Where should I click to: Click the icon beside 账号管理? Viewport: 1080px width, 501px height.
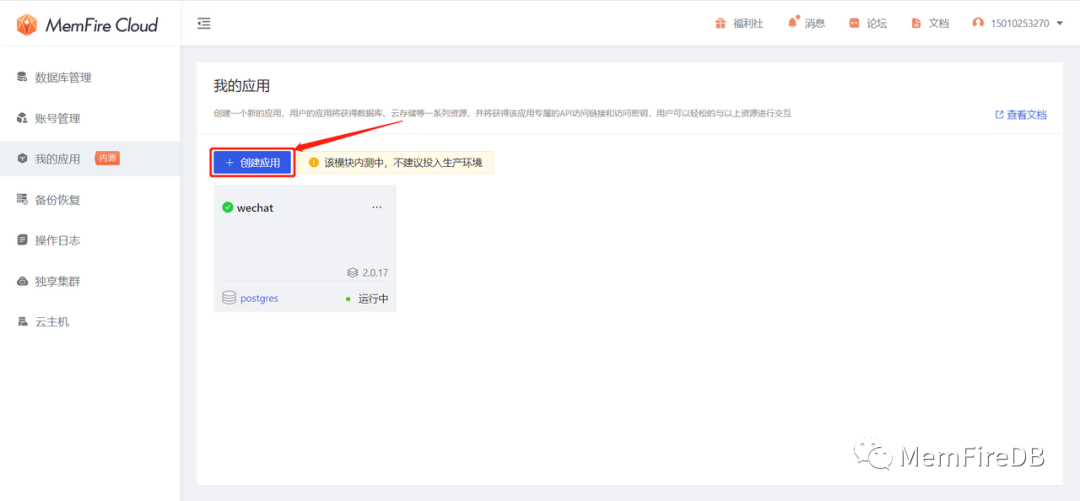[x=21, y=119]
